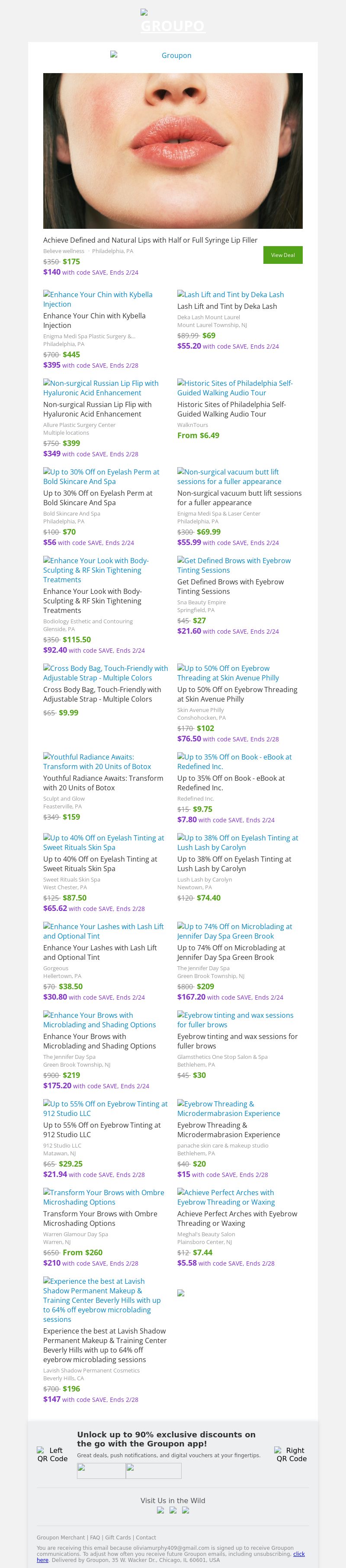346x1568 pixels.
Task: Click the Left QR Code image
Action: click(52, 1454)
